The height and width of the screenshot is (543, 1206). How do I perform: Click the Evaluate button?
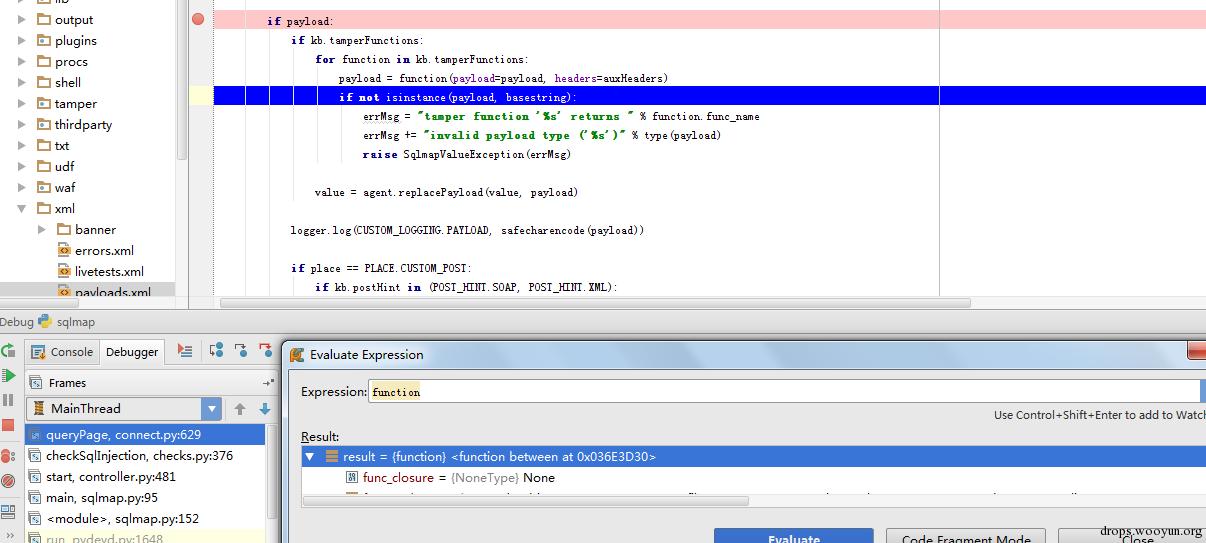pos(794,537)
